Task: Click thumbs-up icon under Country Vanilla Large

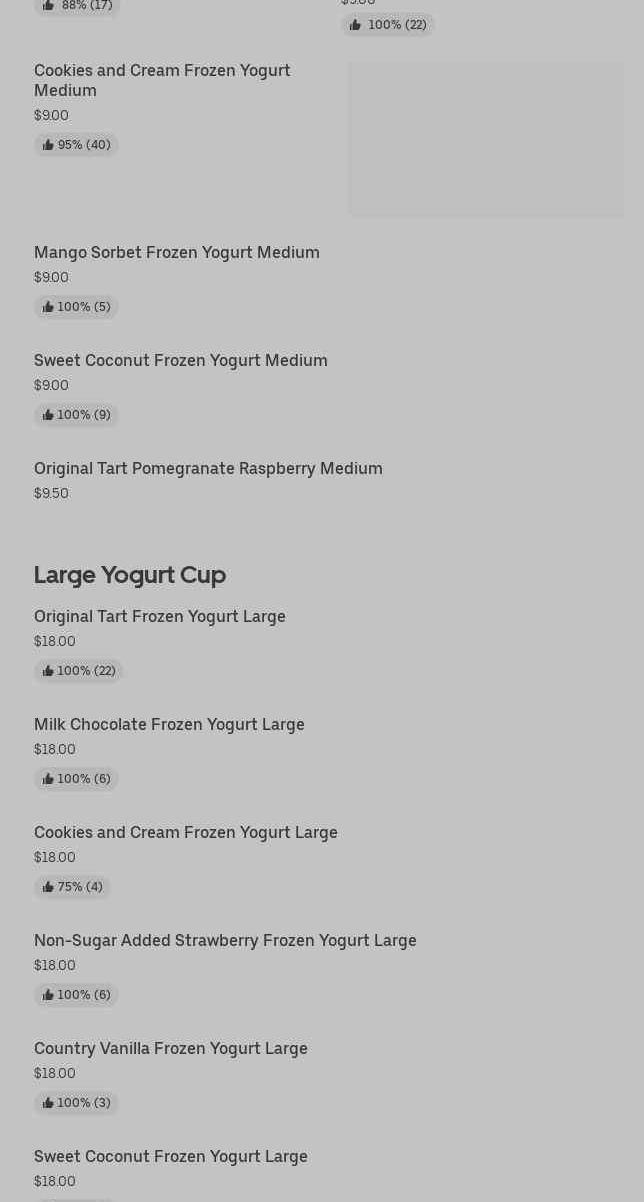Action: [x=48, y=1103]
